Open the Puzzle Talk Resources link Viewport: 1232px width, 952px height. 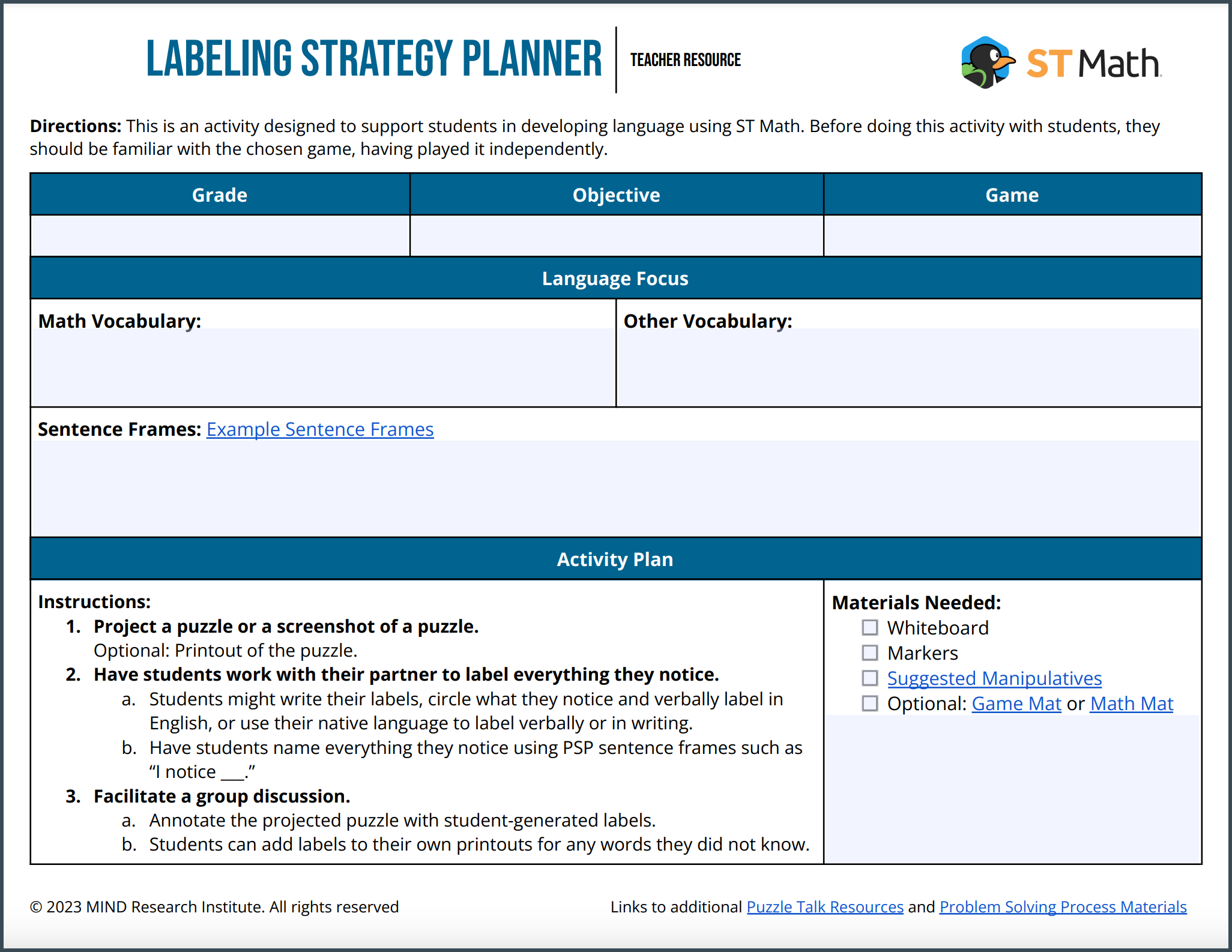coord(825,906)
